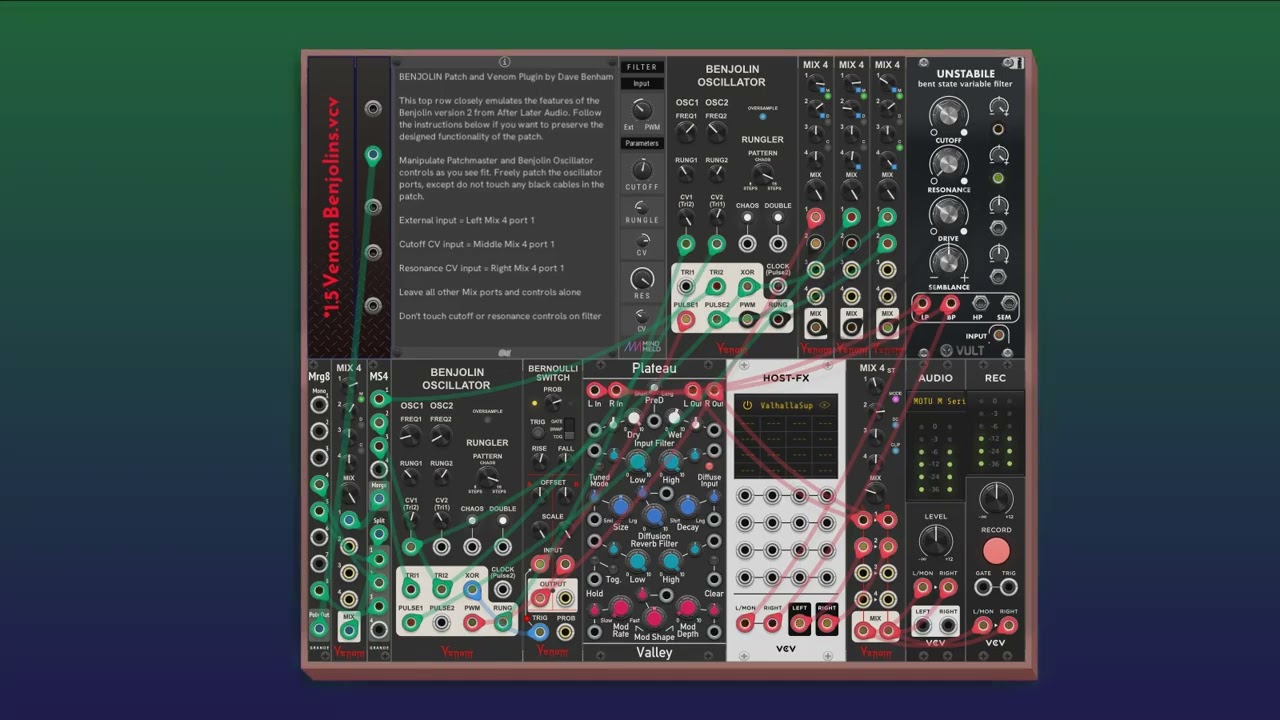The height and width of the screenshot is (720, 1280).
Task: Click the black LEFT output jack on Host-FX
Action: 799,624
